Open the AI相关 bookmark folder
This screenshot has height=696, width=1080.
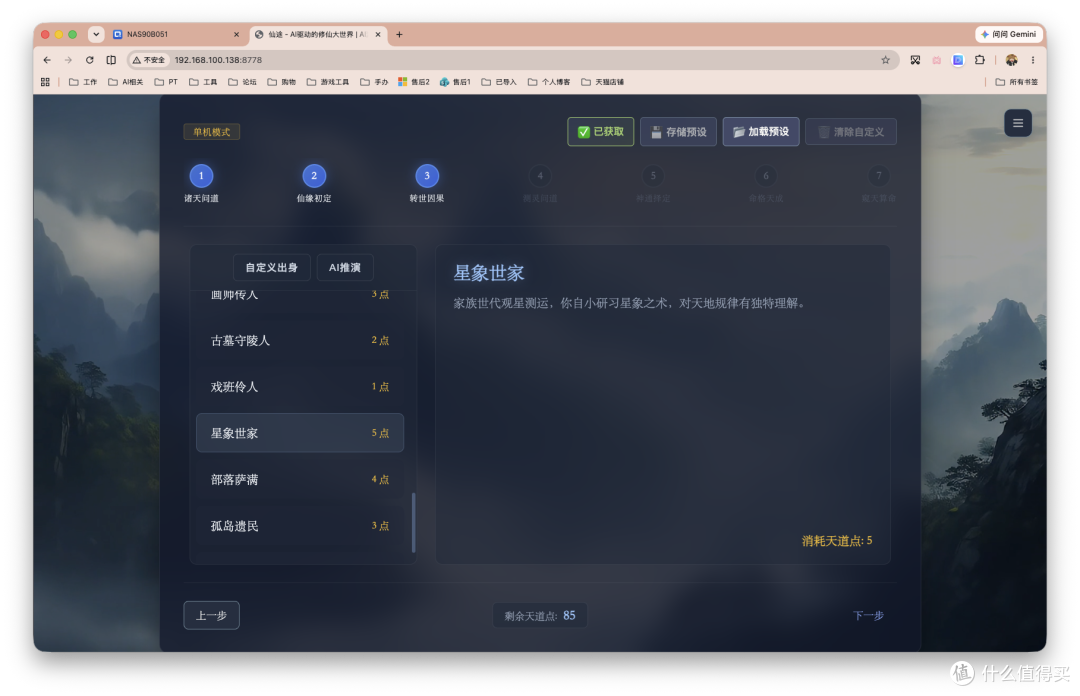tap(125, 82)
